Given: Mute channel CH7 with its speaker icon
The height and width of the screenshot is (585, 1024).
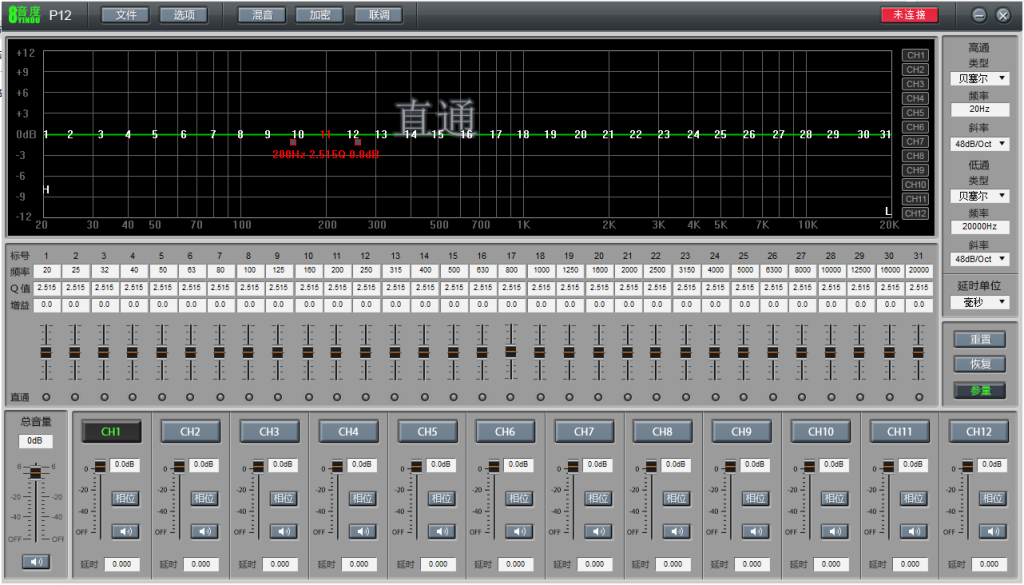Looking at the screenshot, I should coord(598,531).
